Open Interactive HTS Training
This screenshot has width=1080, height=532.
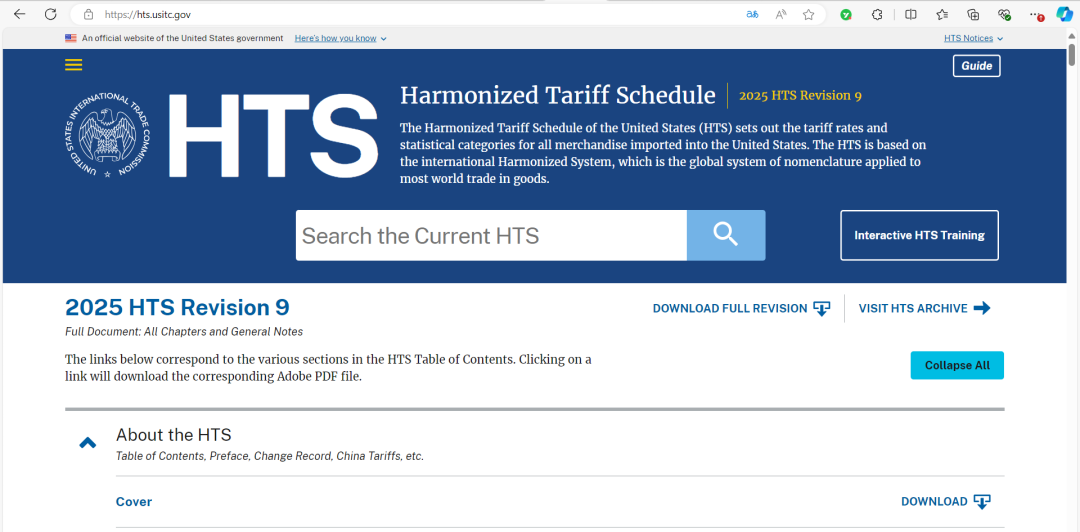click(x=919, y=235)
